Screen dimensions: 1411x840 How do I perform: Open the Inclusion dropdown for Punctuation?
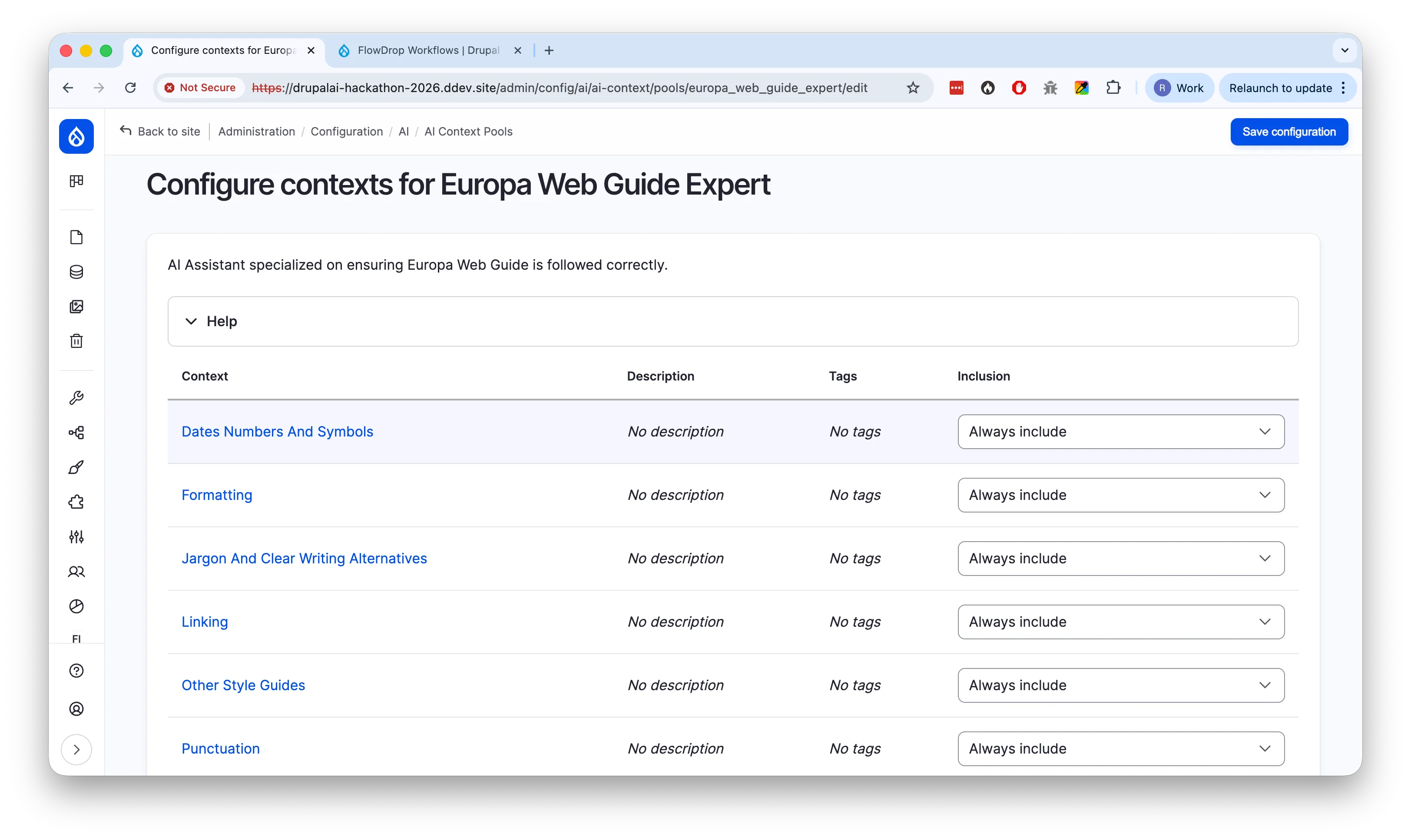tap(1121, 748)
